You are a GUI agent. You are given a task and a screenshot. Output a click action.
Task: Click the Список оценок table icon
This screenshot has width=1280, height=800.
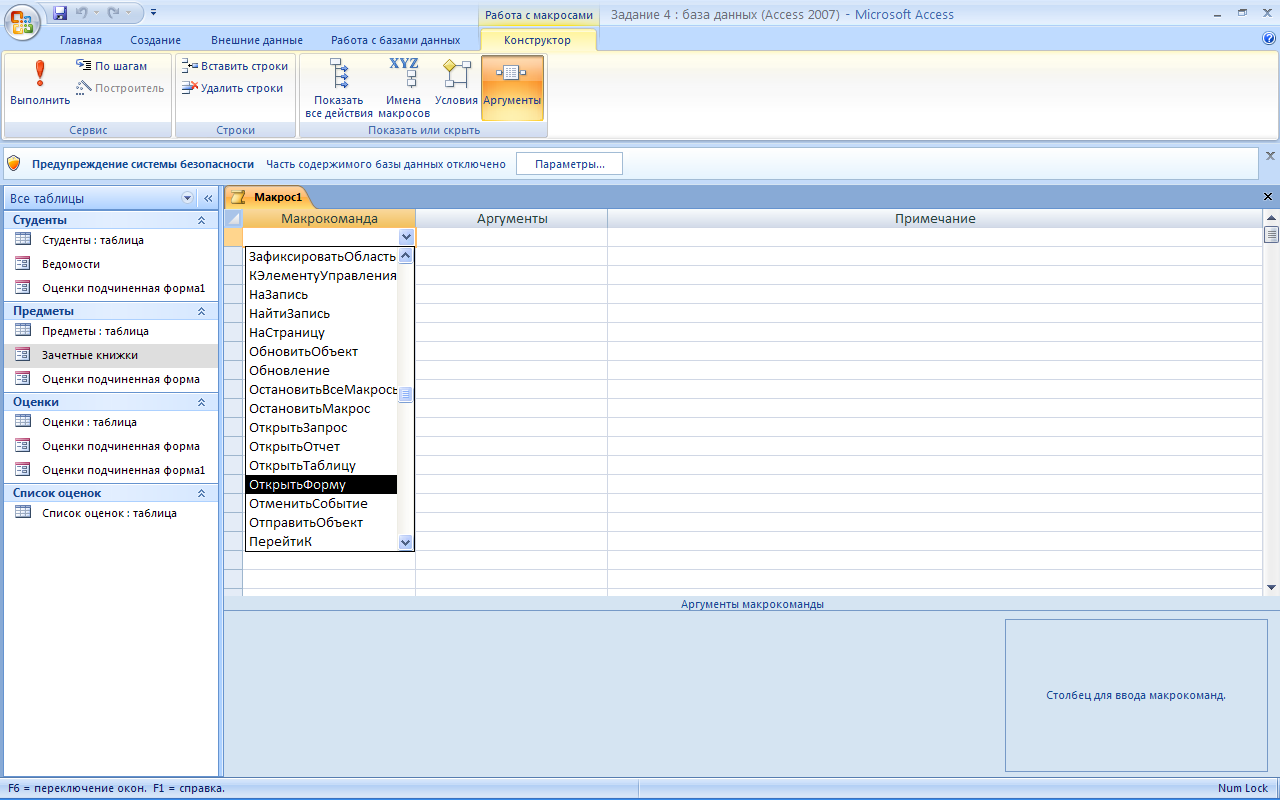(x=23, y=513)
